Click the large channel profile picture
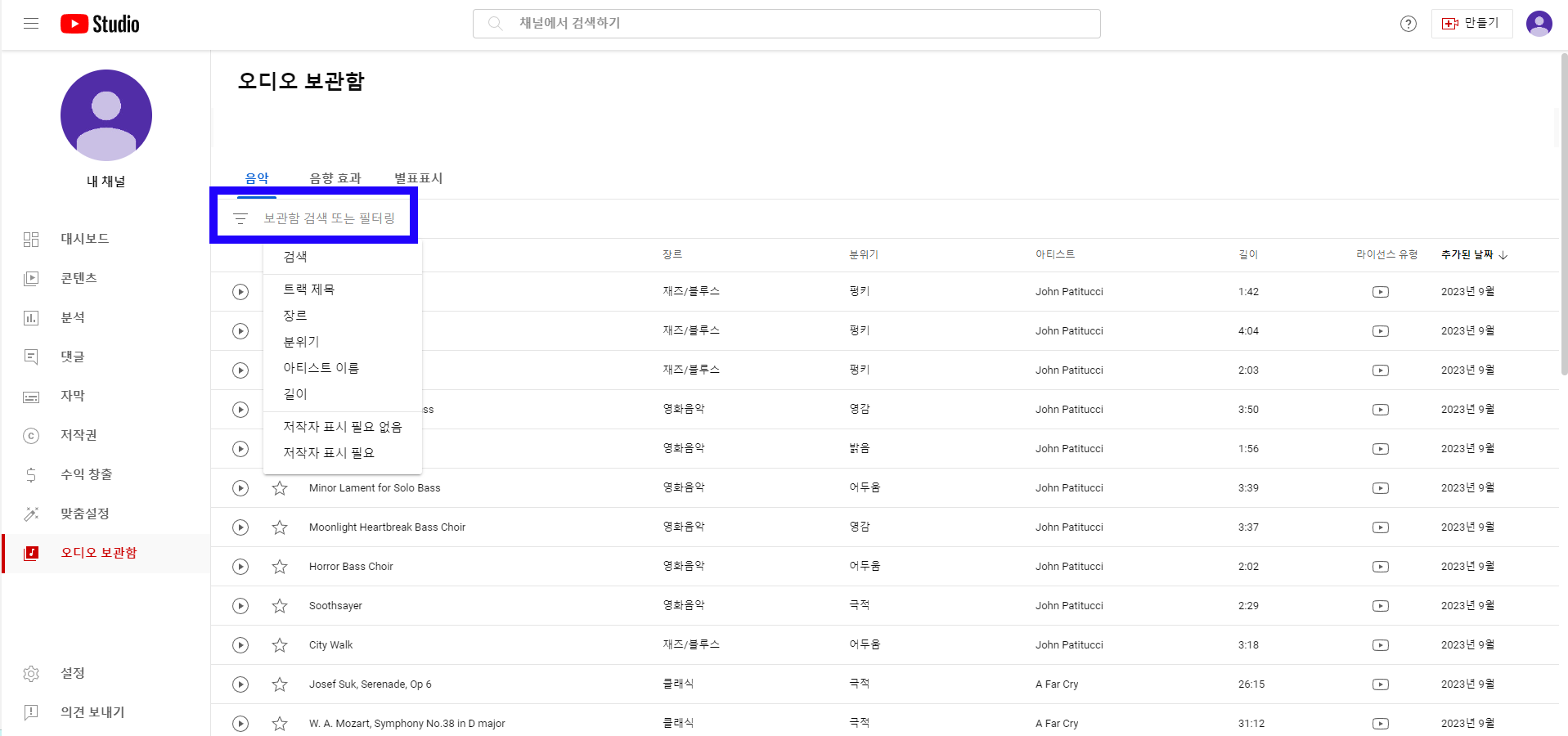The image size is (1568, 736). point(106,115)
